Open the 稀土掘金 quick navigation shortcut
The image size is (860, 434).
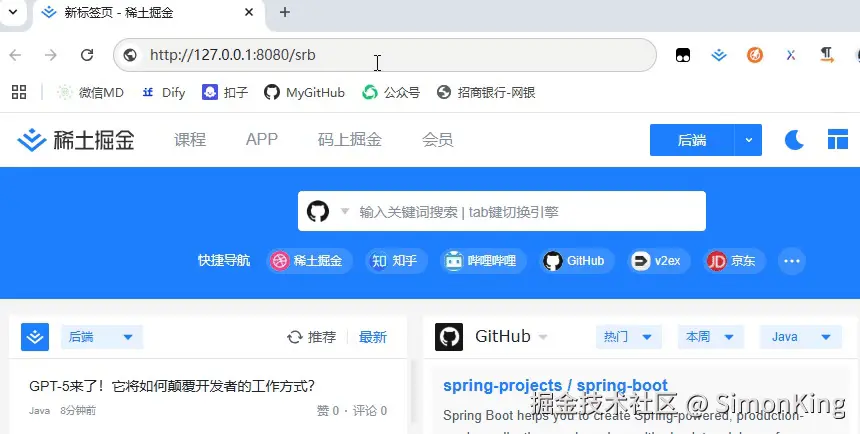309,261
